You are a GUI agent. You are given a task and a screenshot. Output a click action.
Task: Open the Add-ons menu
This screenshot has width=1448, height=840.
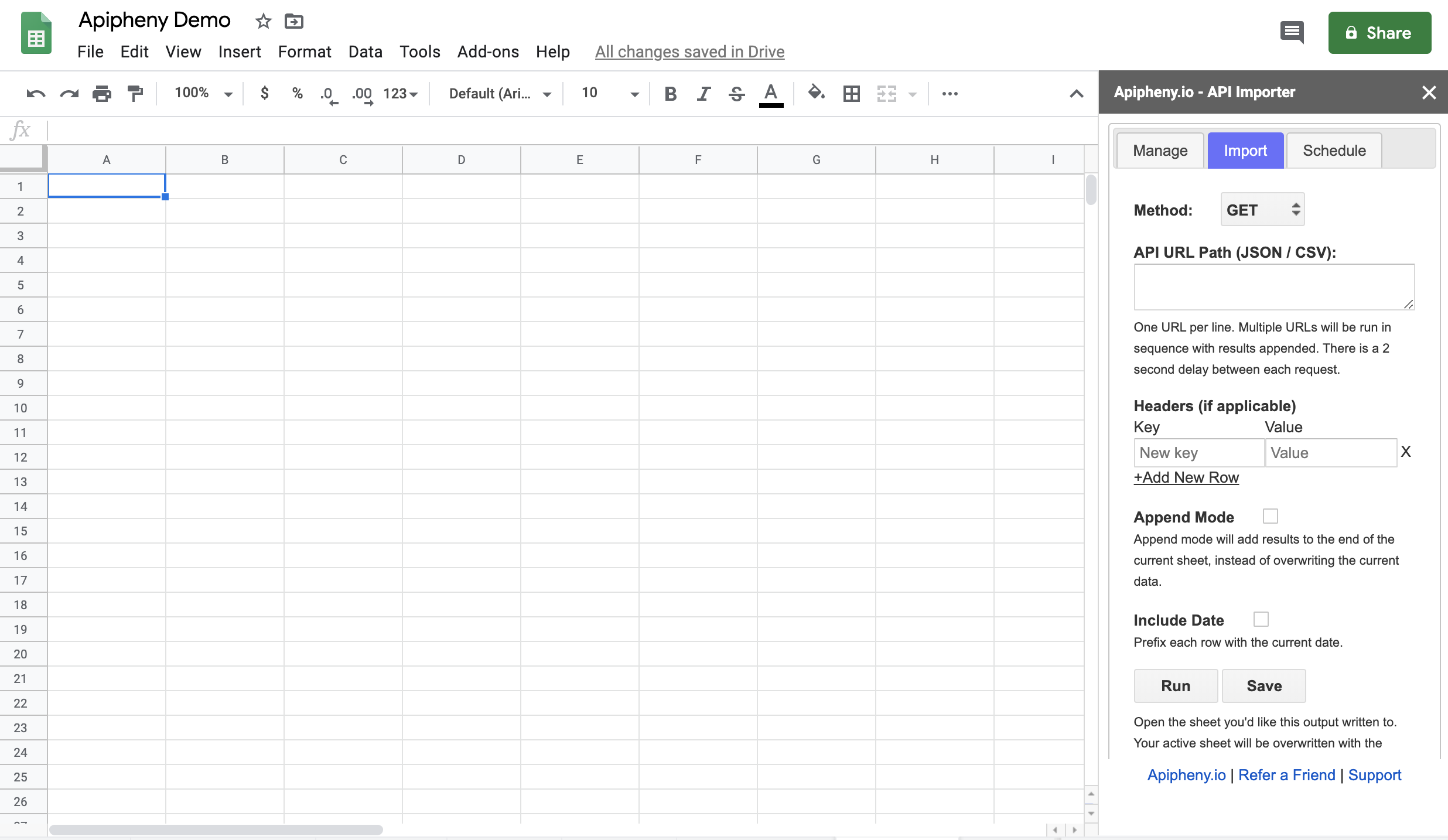(487, 52)
